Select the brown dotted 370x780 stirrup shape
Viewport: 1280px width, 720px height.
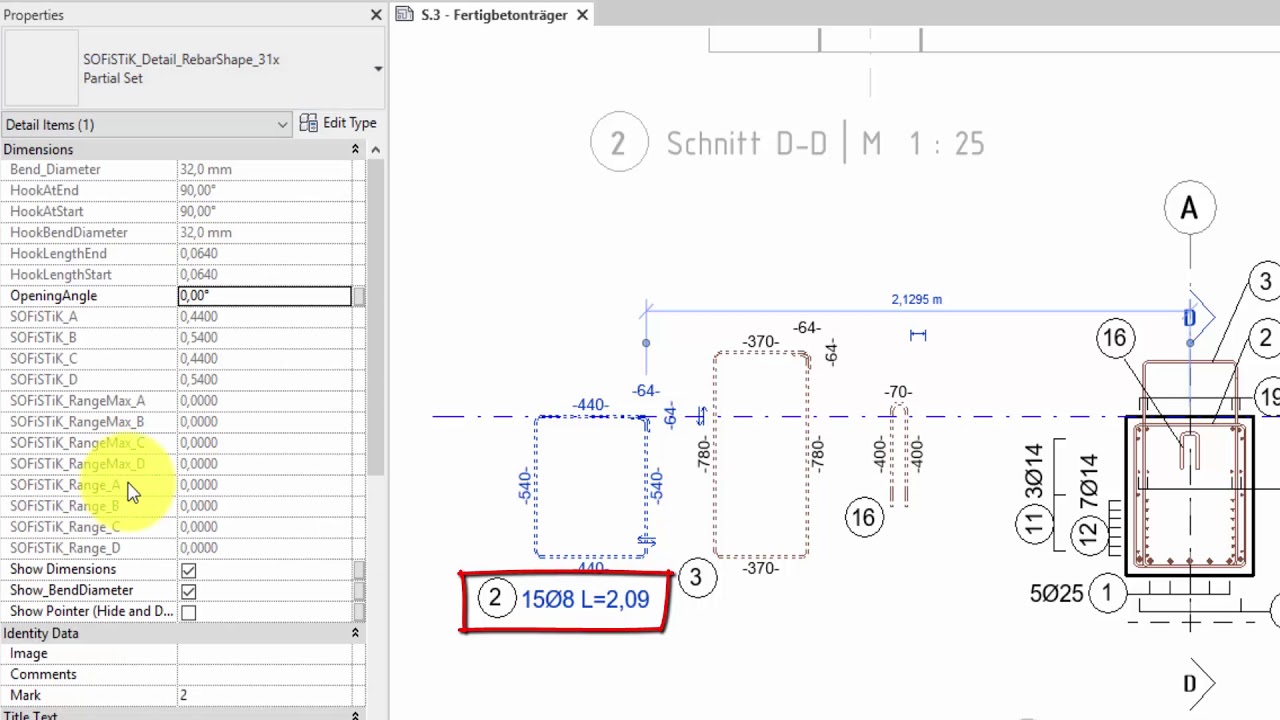tap(761, 455)
